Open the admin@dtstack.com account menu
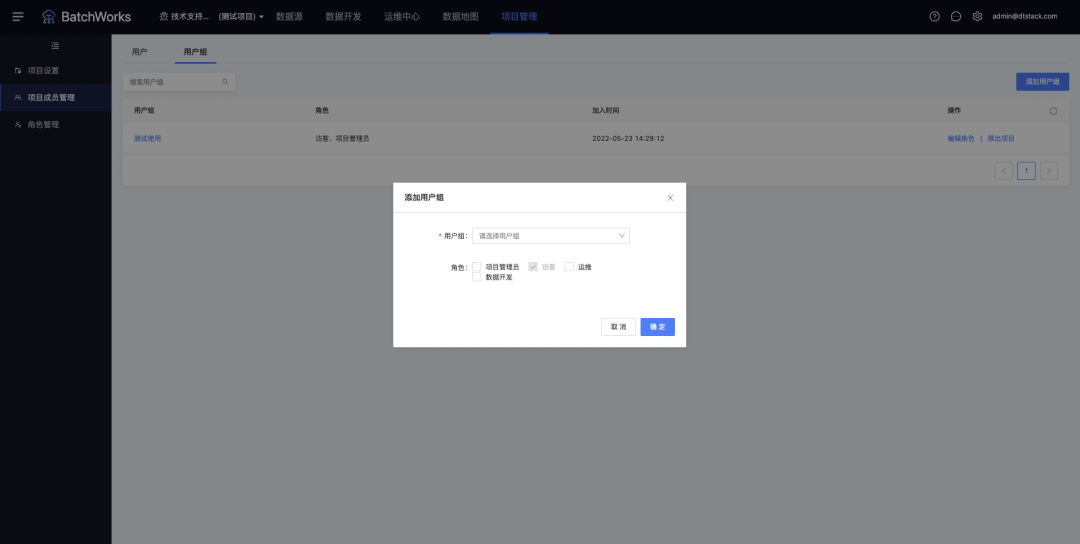Image resolution: width=1080 pixels, height=544 pixels. (x=1024, y=17)
